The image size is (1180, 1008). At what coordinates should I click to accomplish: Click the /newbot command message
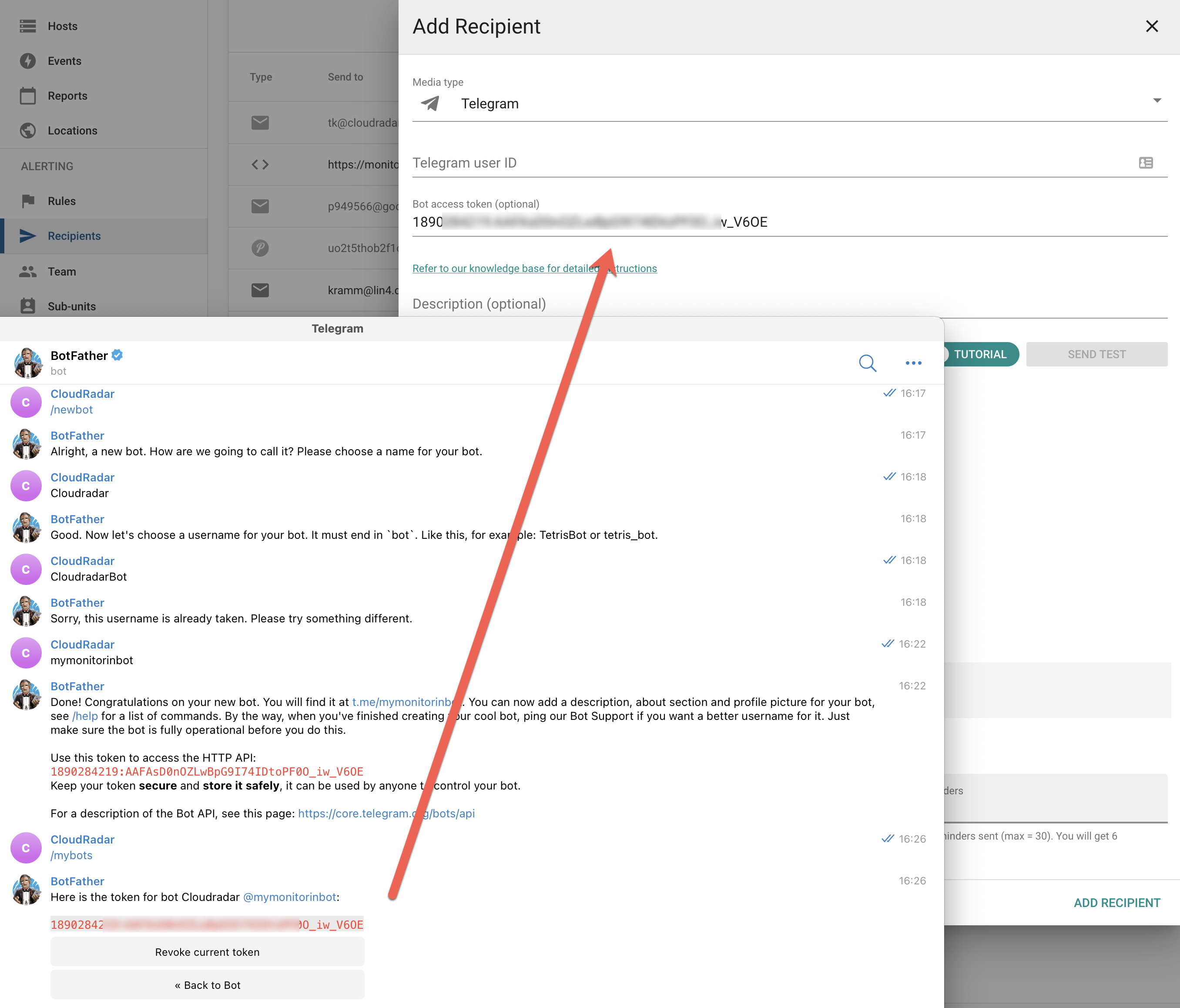(71, 410)
